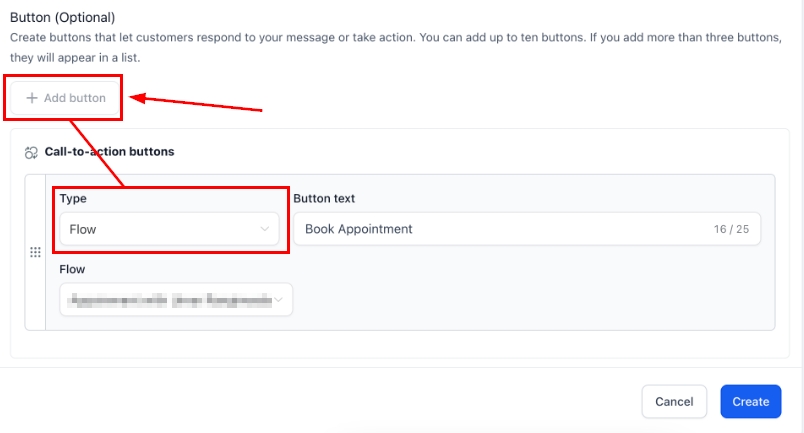The image size is (804, 433).
Task: Click the drag handle dots icon
Action: click(x=35, y=253)
